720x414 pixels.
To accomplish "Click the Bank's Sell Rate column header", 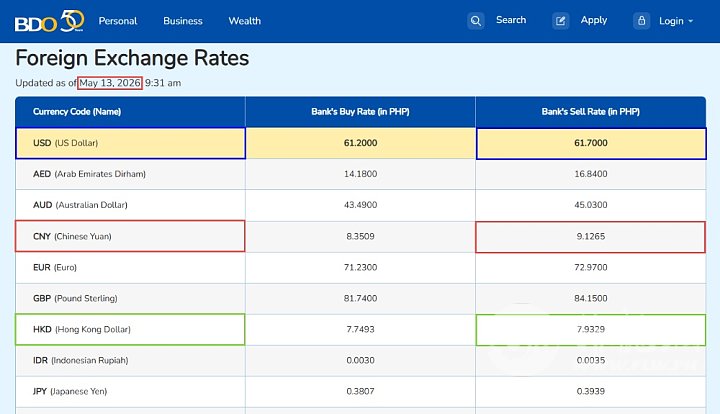I will tap(591, 112).
